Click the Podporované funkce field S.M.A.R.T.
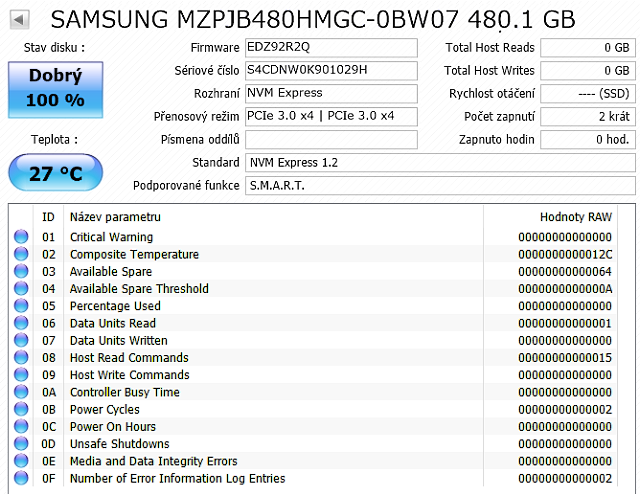Viewport: 640px width, 494px height. pos(440,186)
